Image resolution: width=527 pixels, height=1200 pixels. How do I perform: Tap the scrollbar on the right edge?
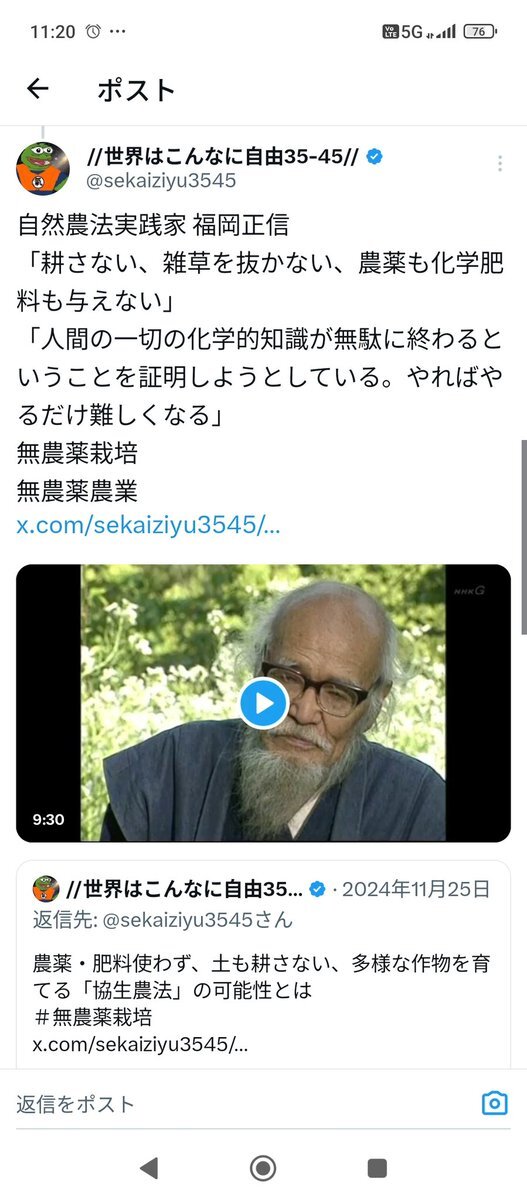click(523, 535)
